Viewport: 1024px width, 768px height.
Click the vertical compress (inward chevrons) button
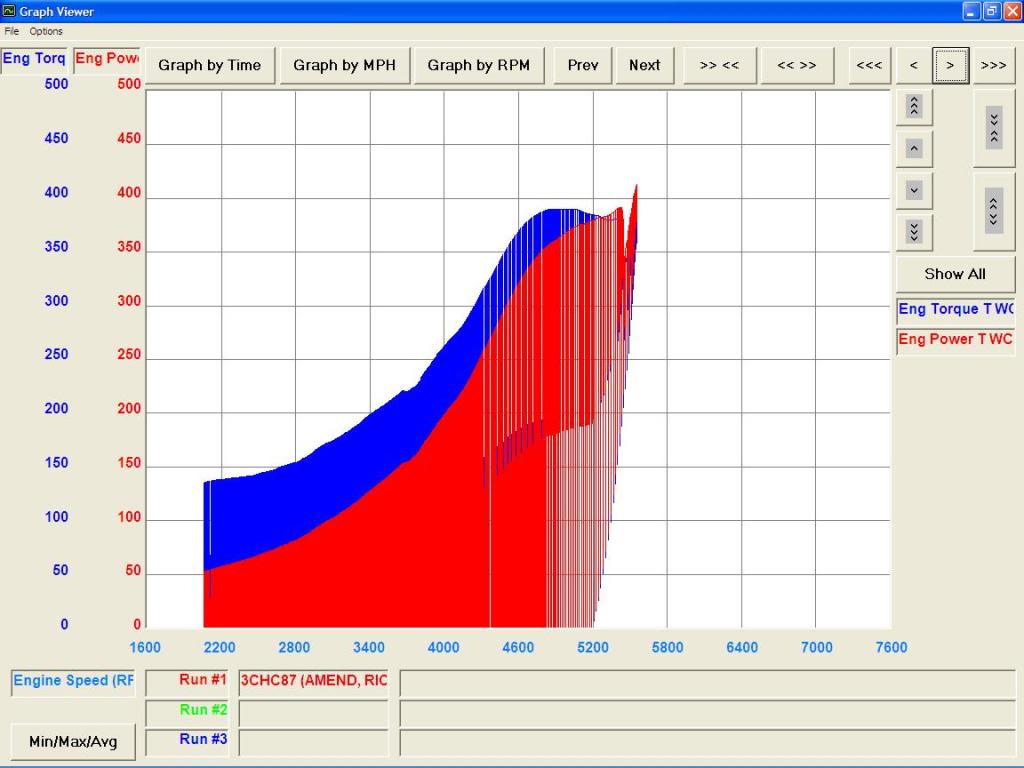pyautogui.click(x=993, y=128)
